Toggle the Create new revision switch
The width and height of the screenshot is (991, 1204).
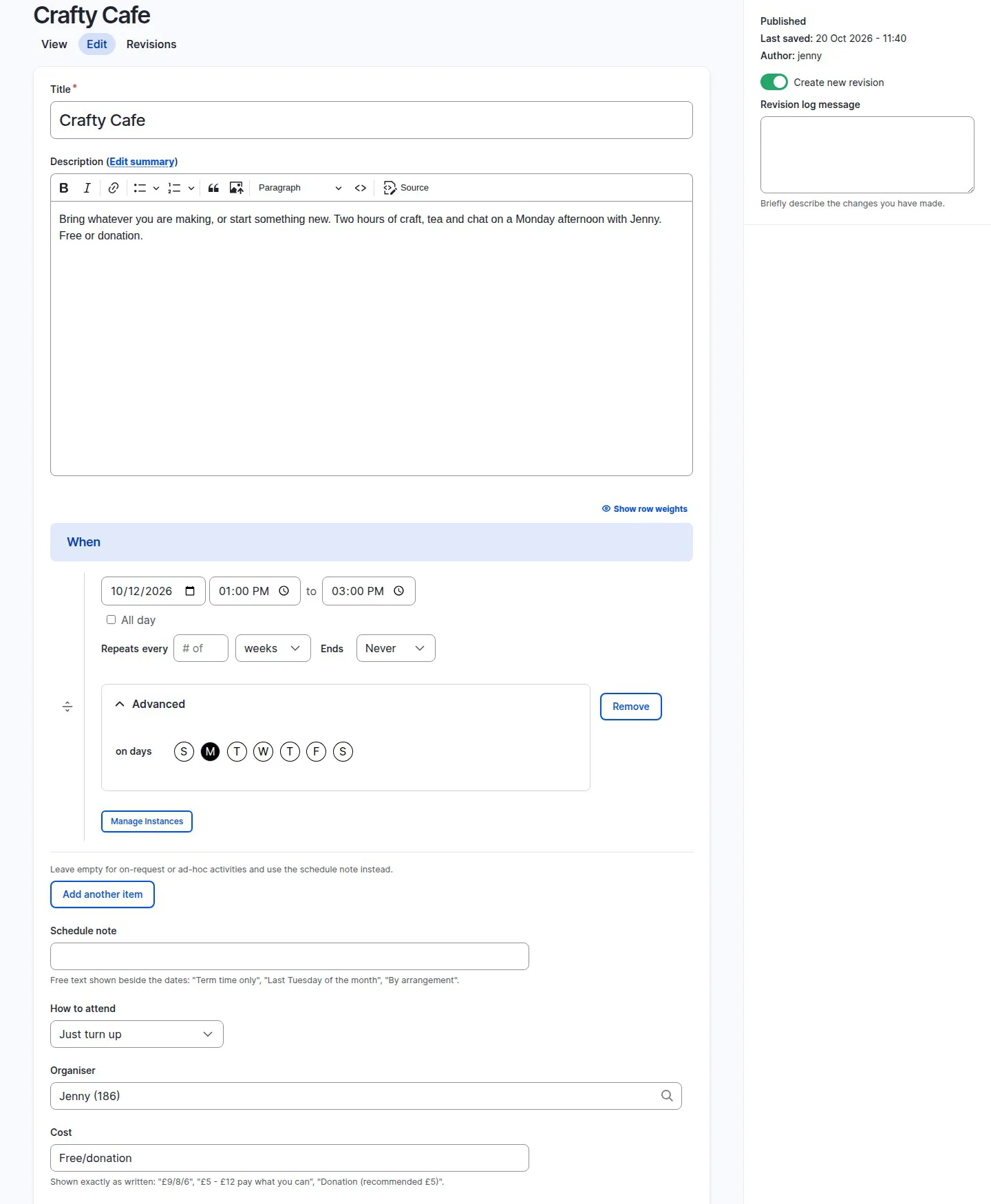click(774, 82)
